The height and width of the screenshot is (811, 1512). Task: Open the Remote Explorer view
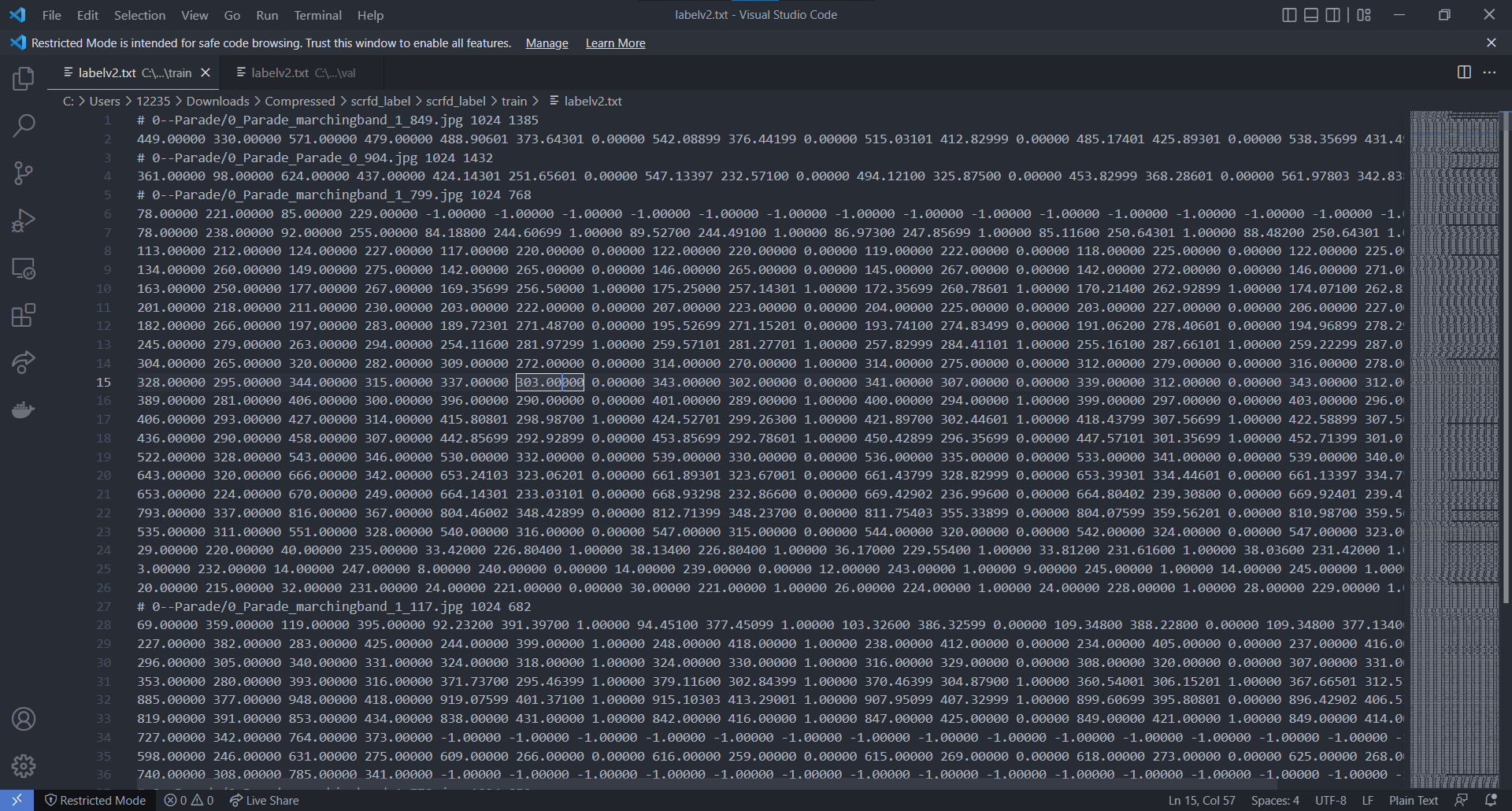click(24, 268)
